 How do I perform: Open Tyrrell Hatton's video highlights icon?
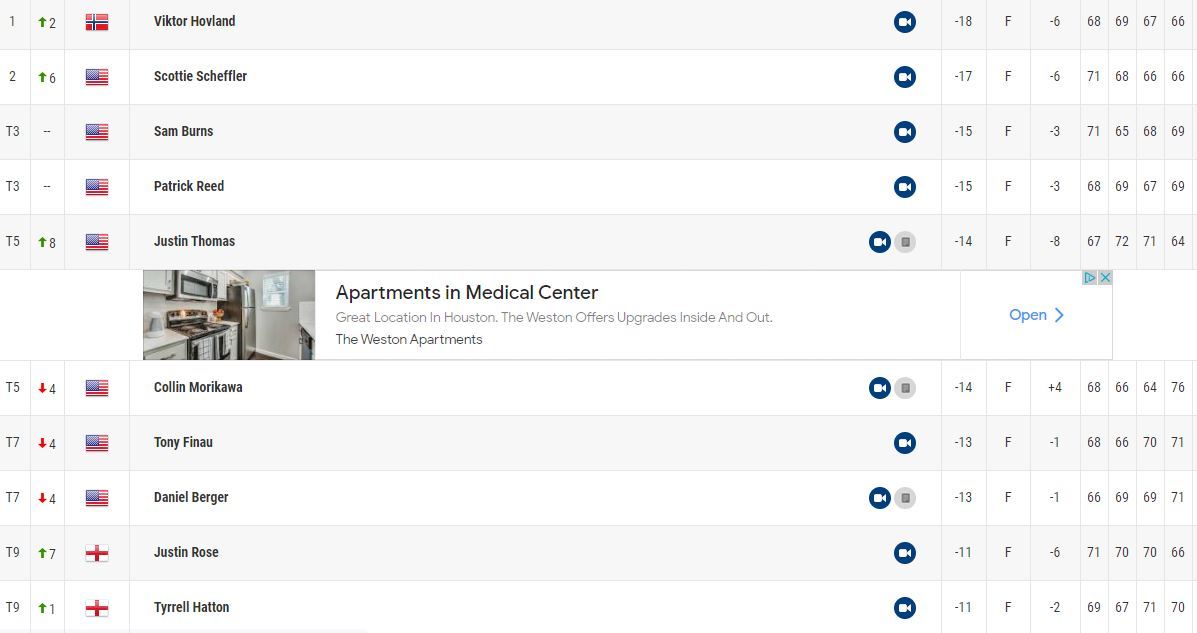point(904,608)
